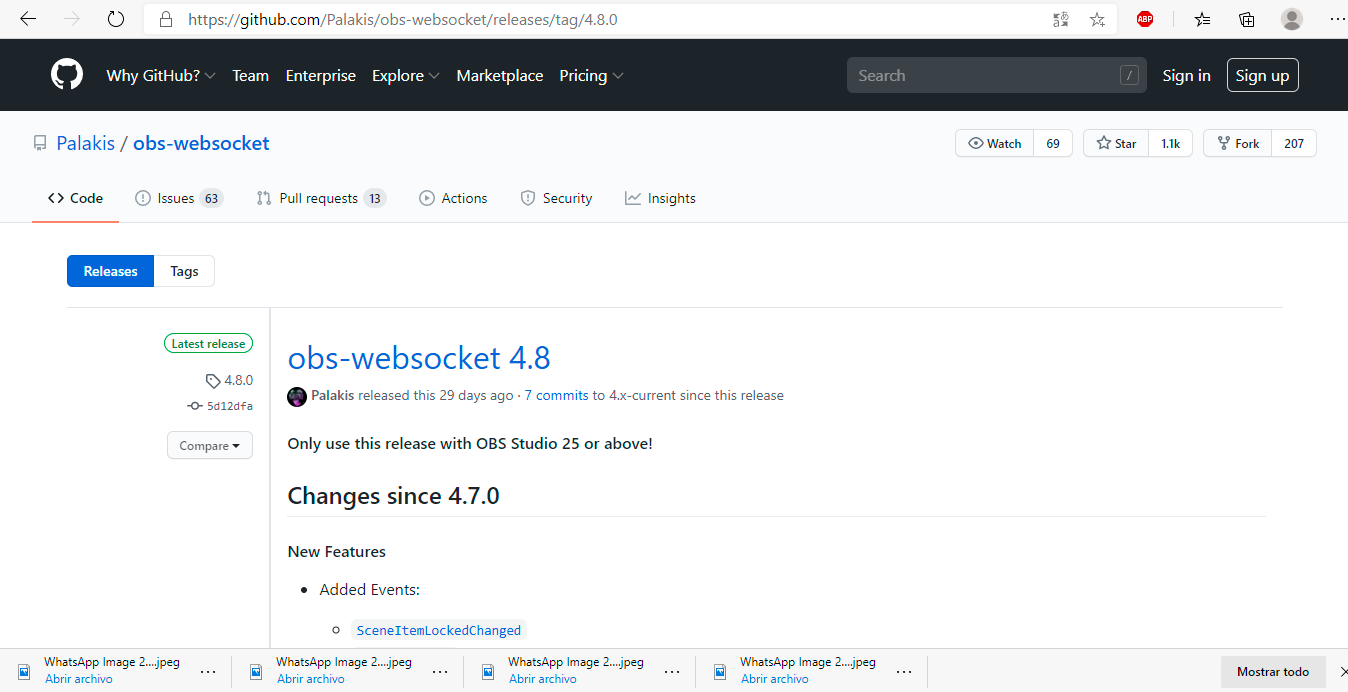Refresh the page with reload icon
1348x692 pixels.
point(116,19)
